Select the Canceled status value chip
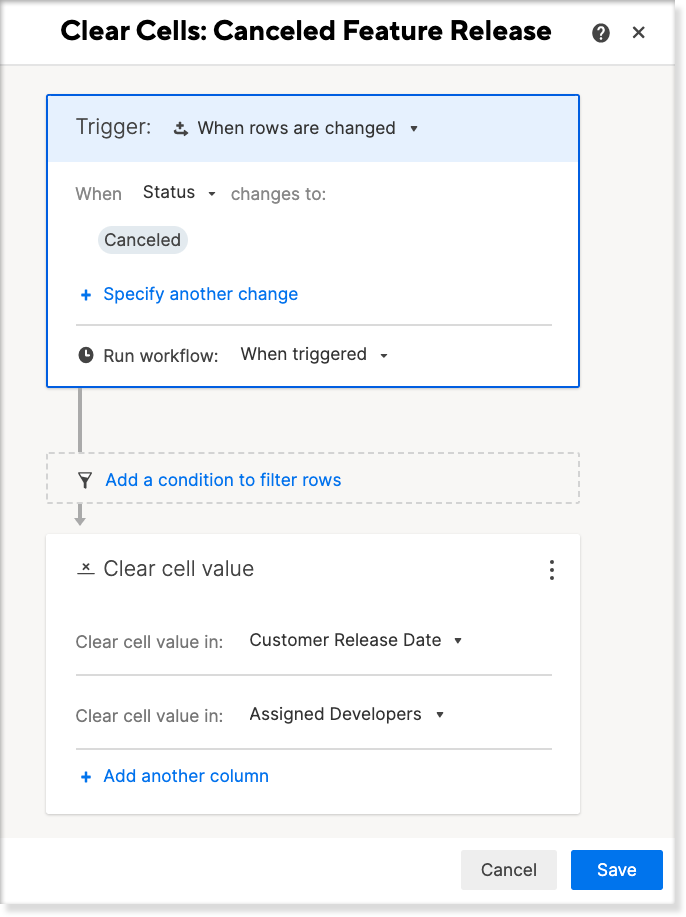 coord(142,240)
